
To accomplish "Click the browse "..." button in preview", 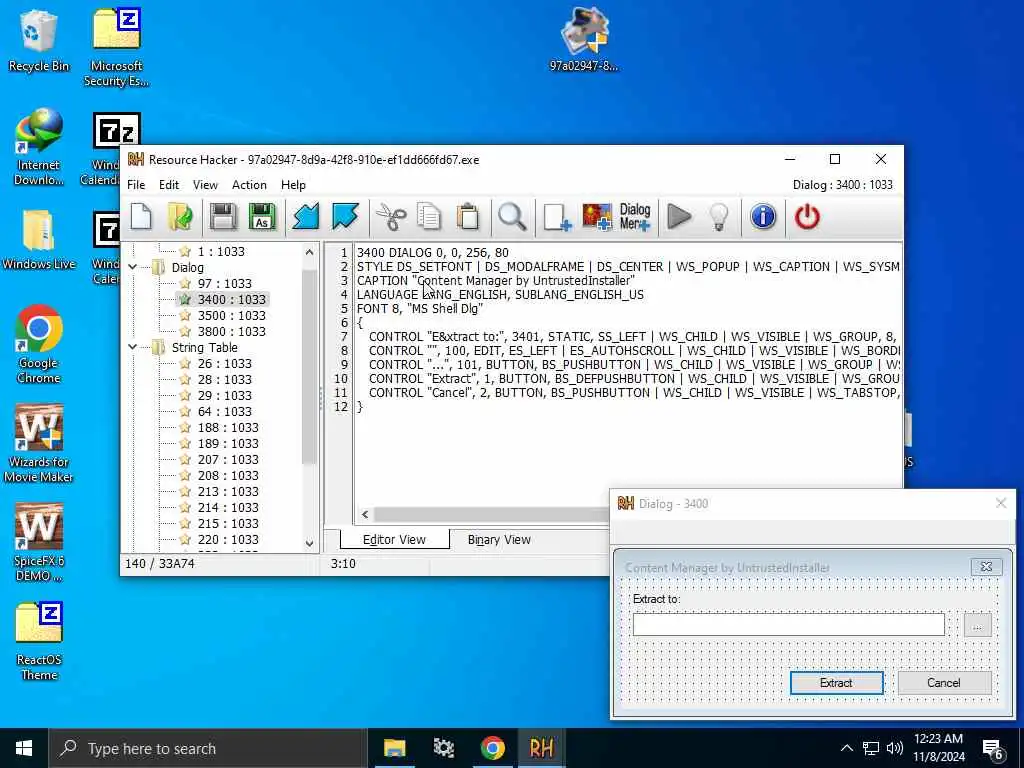I will [977, 625].
